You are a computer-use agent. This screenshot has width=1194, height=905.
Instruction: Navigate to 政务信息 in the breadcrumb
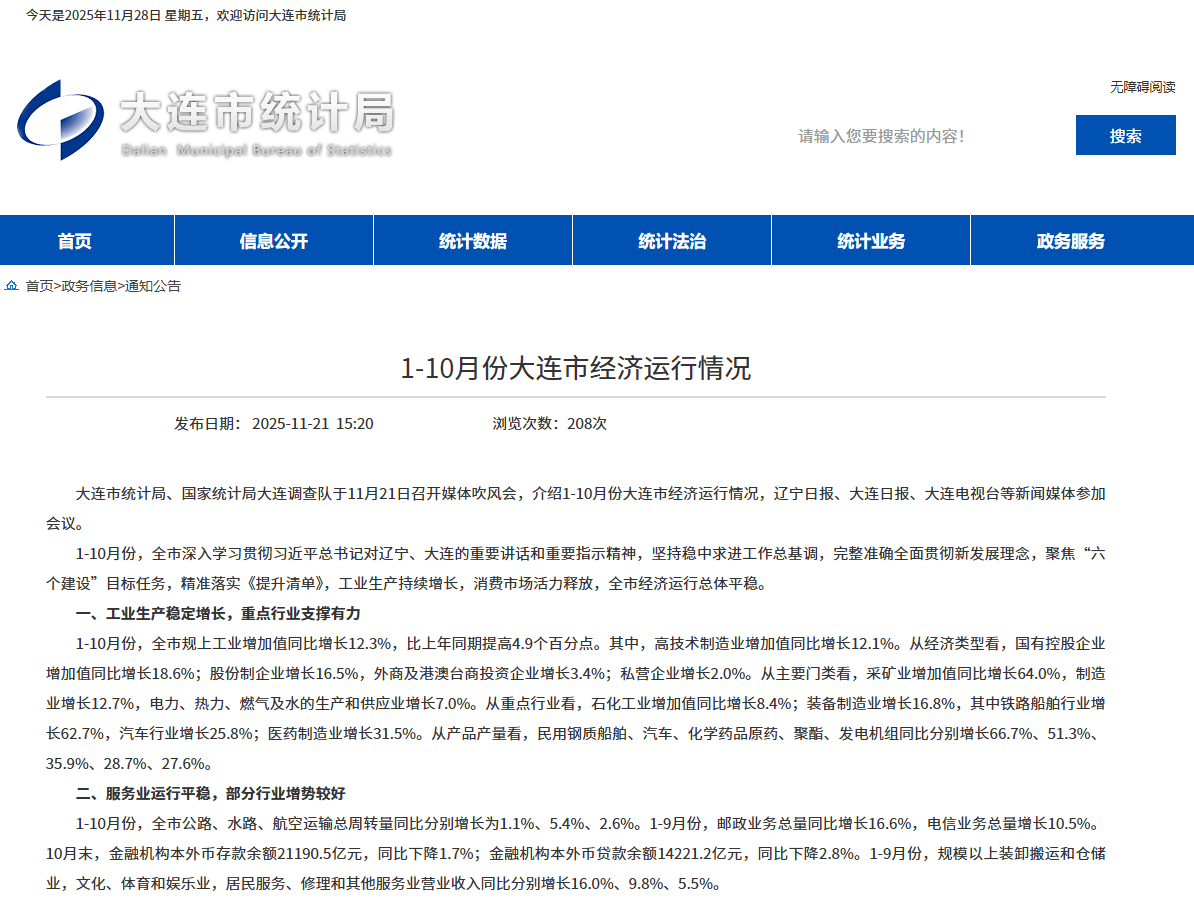89,286
